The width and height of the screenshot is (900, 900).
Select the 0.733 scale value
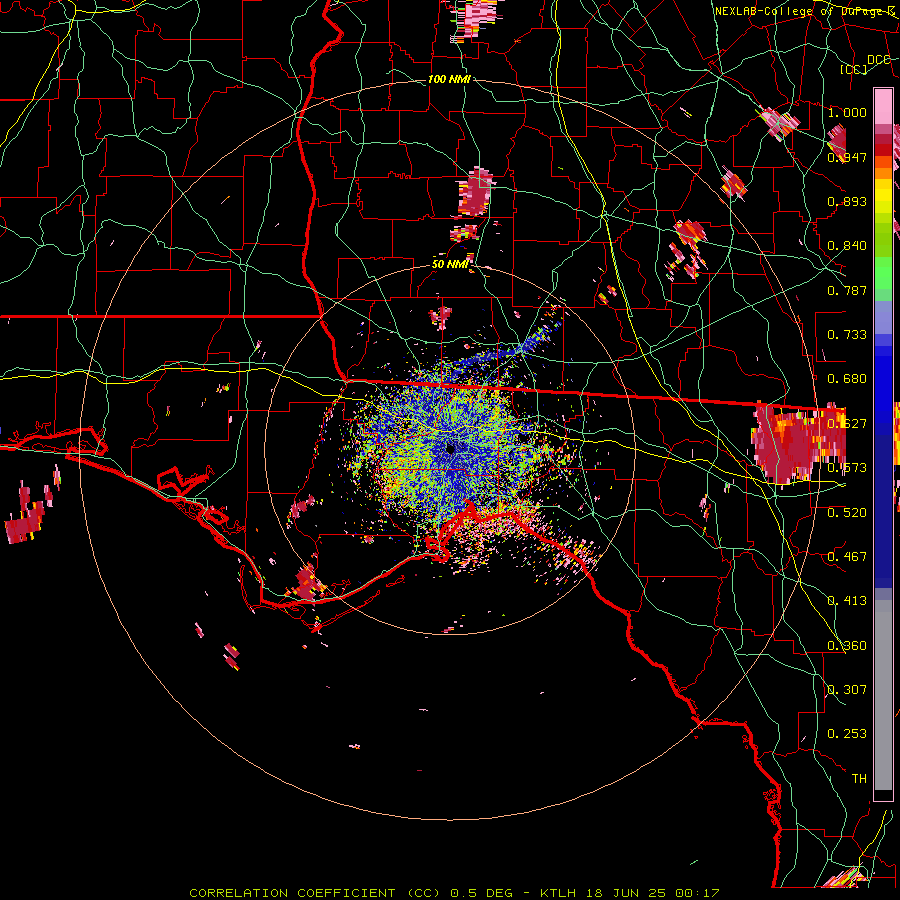click(x=847, y=335)
